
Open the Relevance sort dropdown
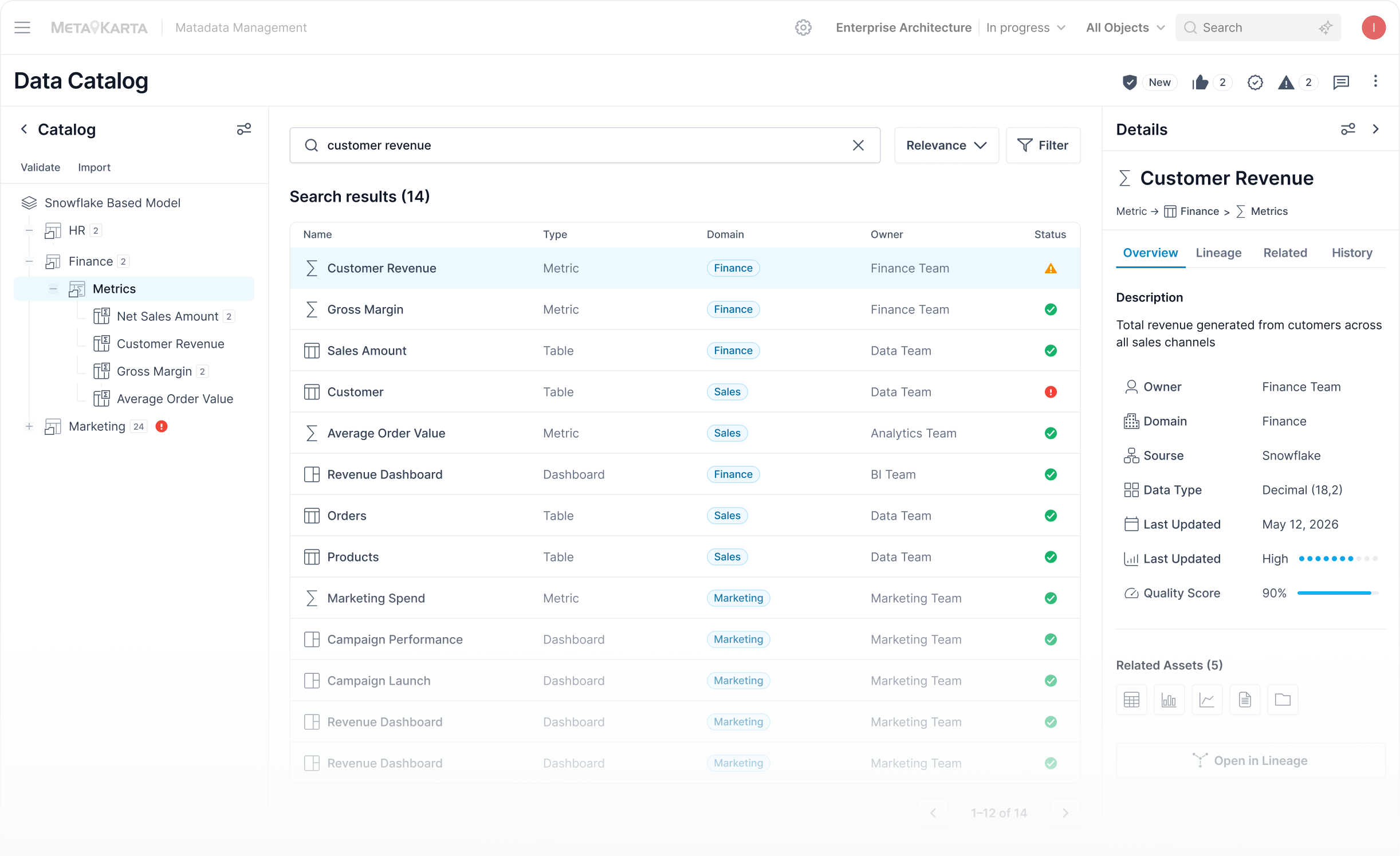click(946, 146)
